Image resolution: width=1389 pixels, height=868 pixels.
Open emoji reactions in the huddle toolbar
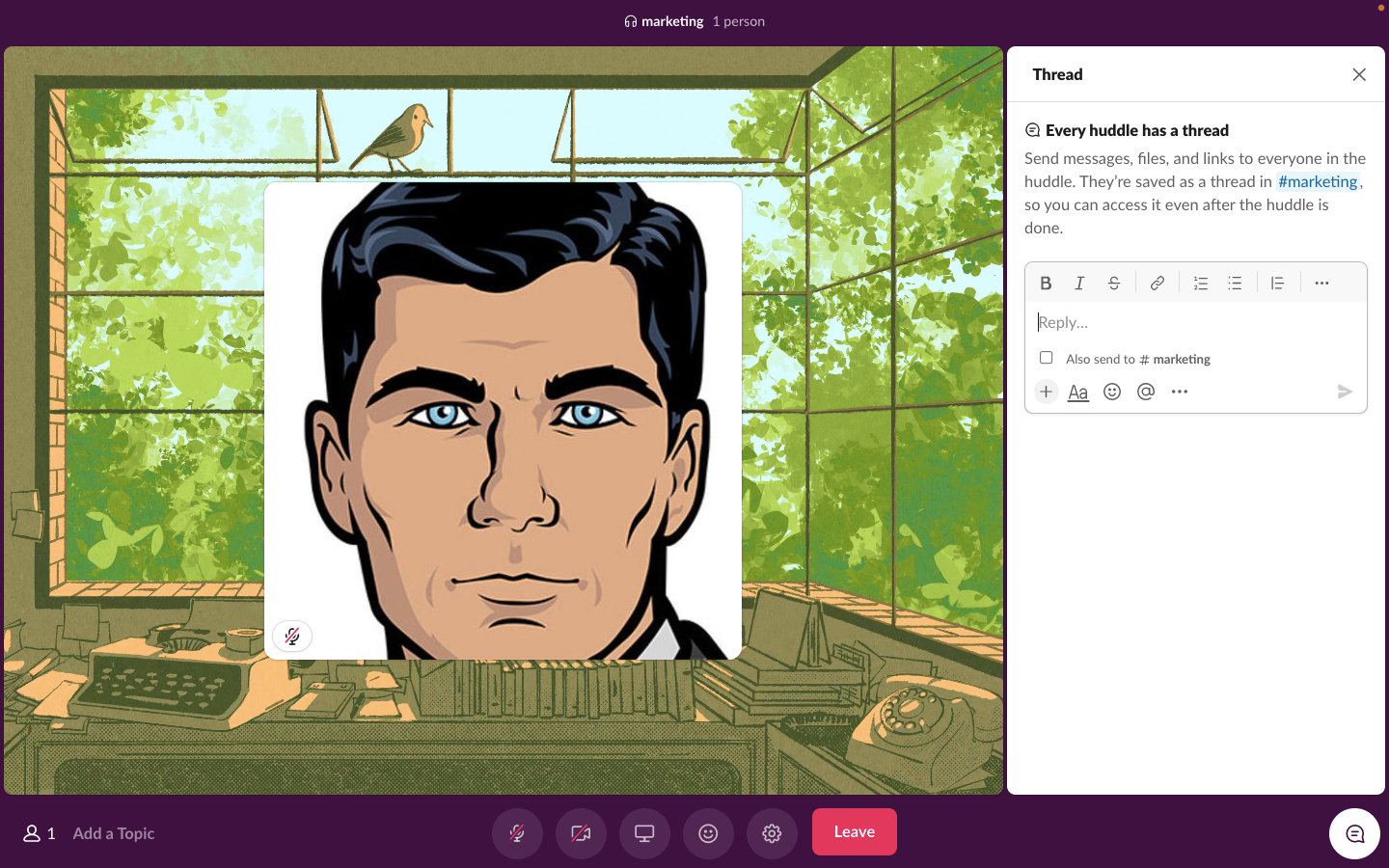point(708,832)
